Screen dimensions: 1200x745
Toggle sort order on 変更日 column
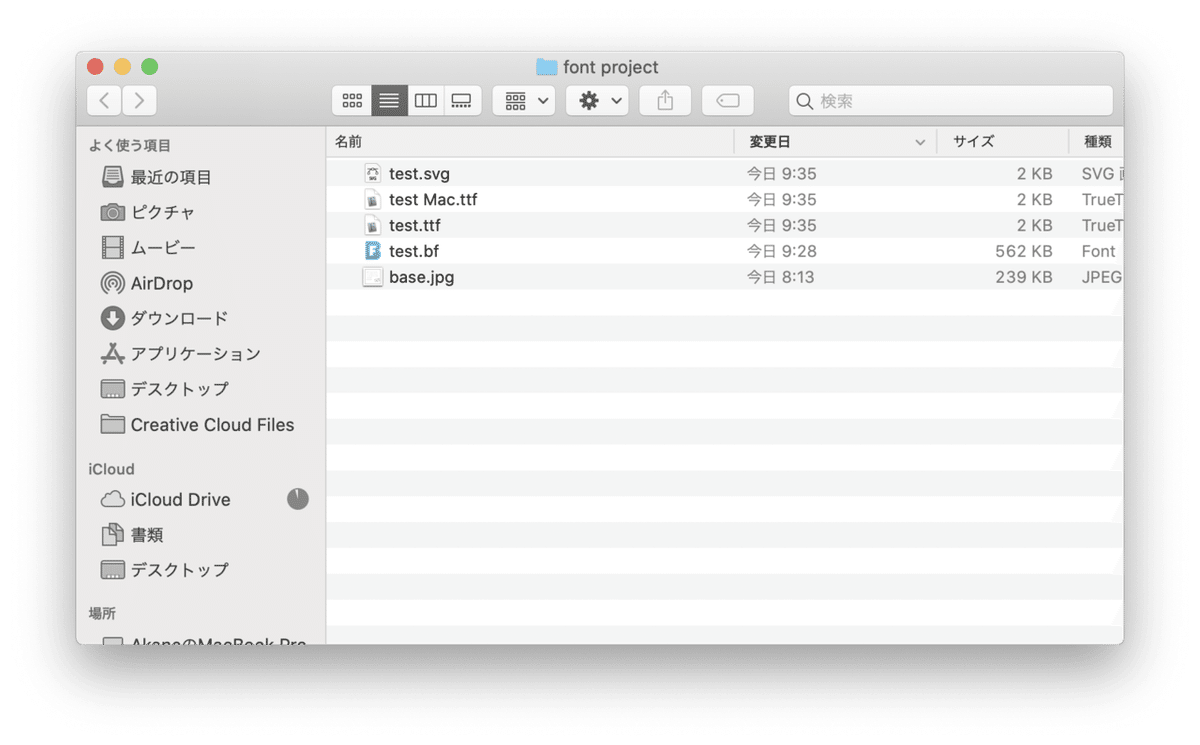tap(770, 141)
